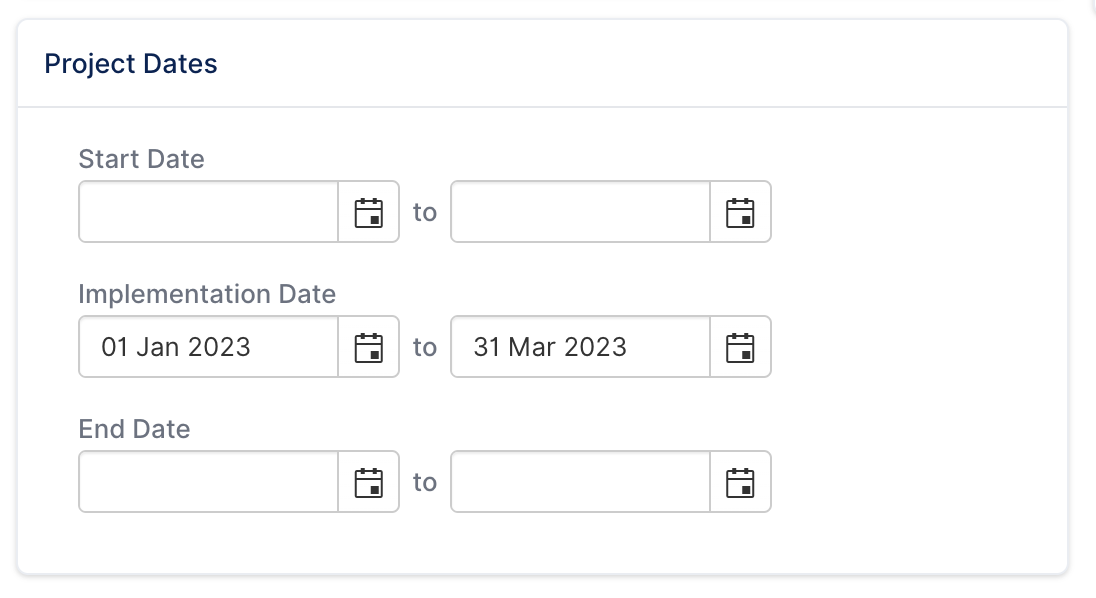The image size is (1096, 598).
Task: Focus the empty End Date to input
Action: tap(580, 482)
